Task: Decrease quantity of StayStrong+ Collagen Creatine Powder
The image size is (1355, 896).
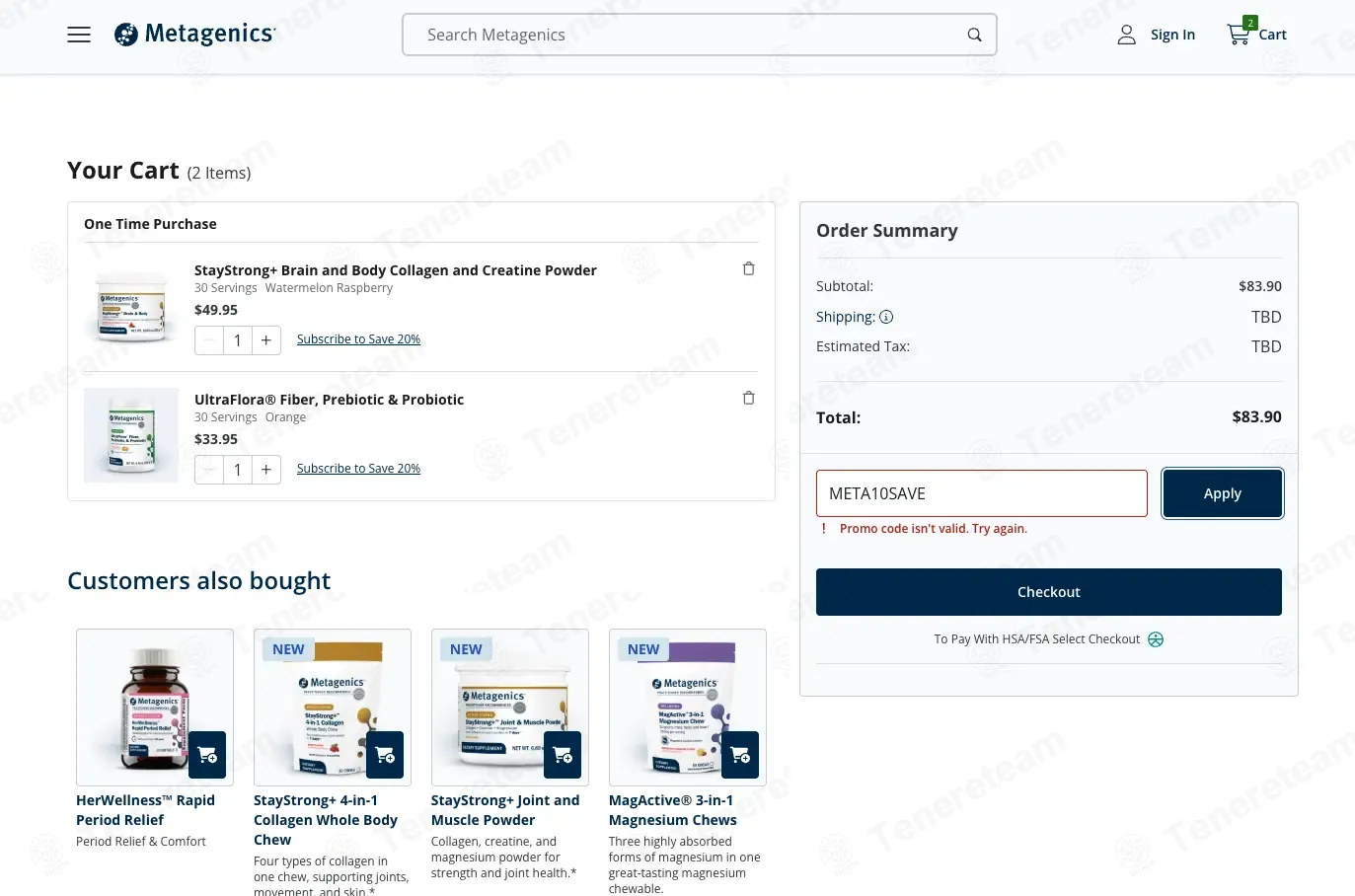Action: 209,340
